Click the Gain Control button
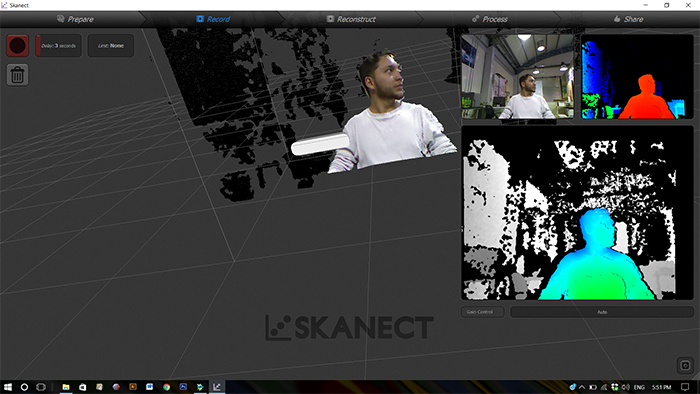700x394 pixels. tap(482, 312)
